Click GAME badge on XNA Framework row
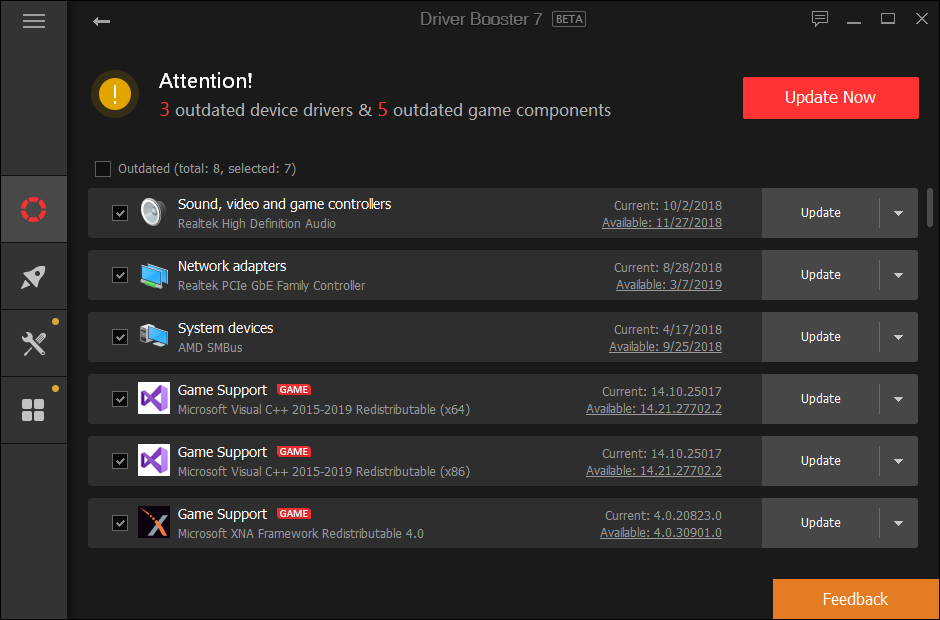This screenshot has width=940, height=620. point(294,514)
